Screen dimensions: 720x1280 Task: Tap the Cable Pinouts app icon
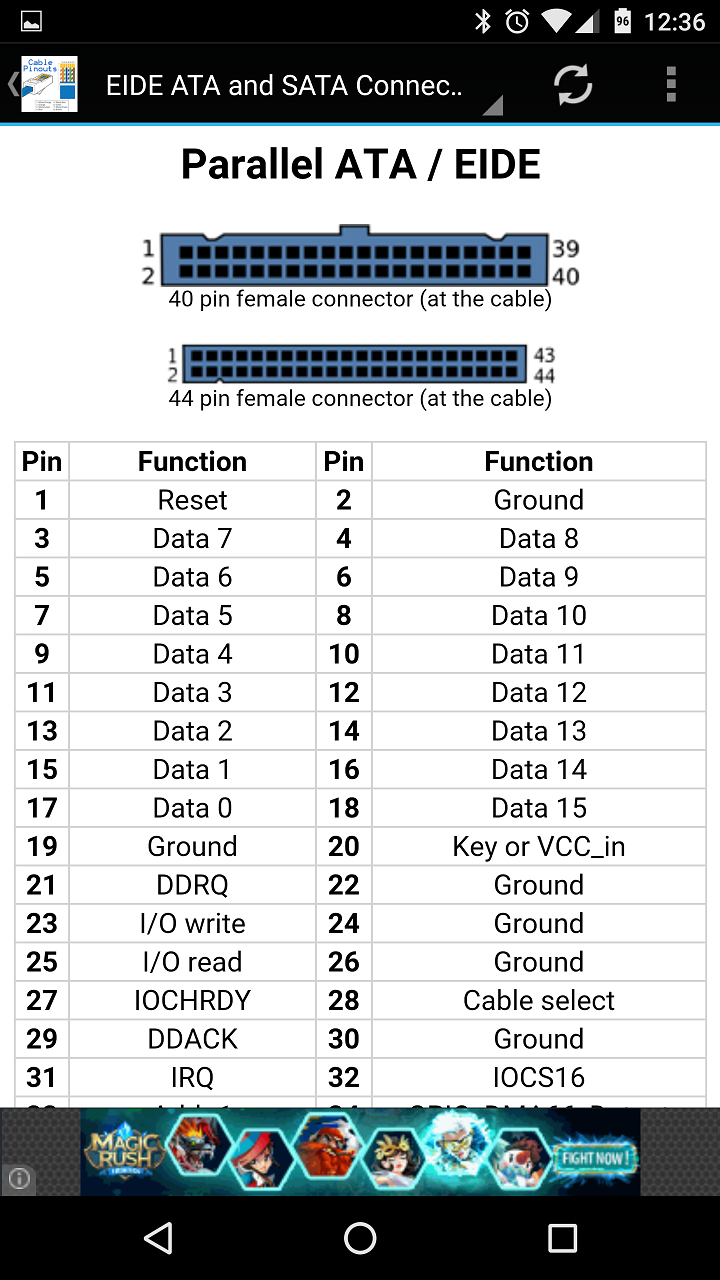click(50, 84)
